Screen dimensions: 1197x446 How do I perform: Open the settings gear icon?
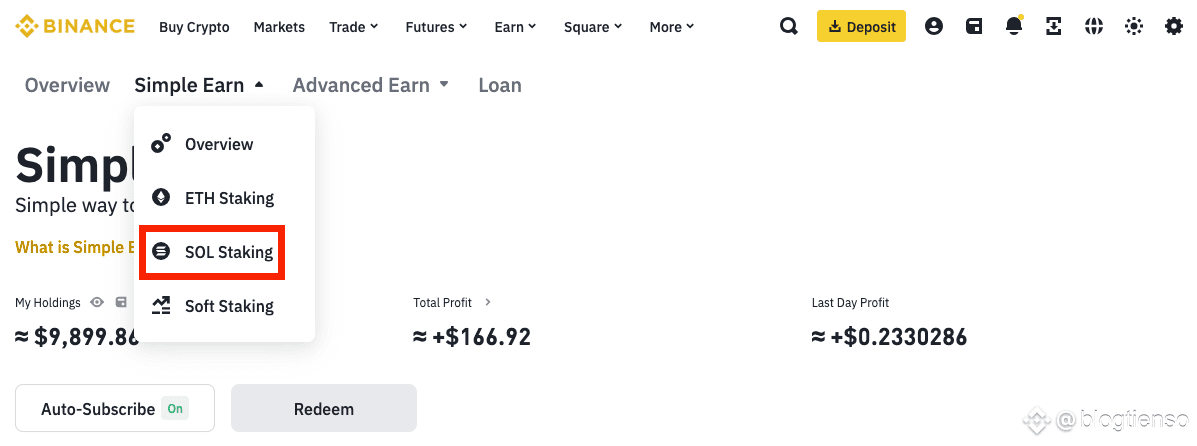[1173, 27]
